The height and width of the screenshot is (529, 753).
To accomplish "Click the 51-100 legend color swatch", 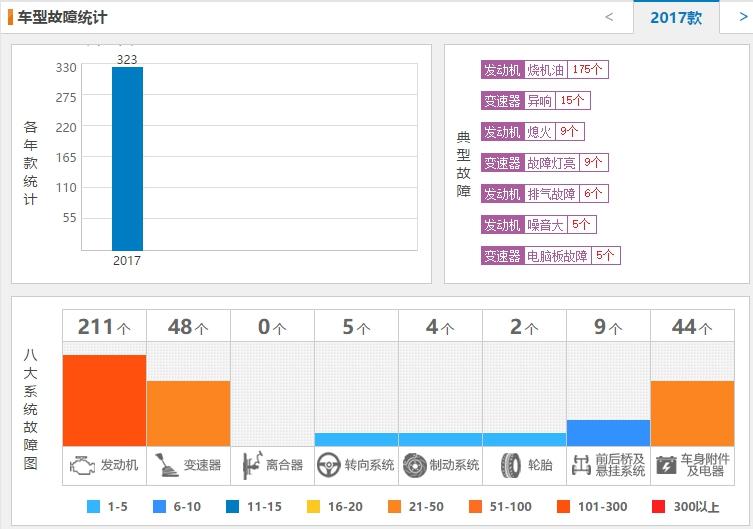I will (x=475, y=506).
